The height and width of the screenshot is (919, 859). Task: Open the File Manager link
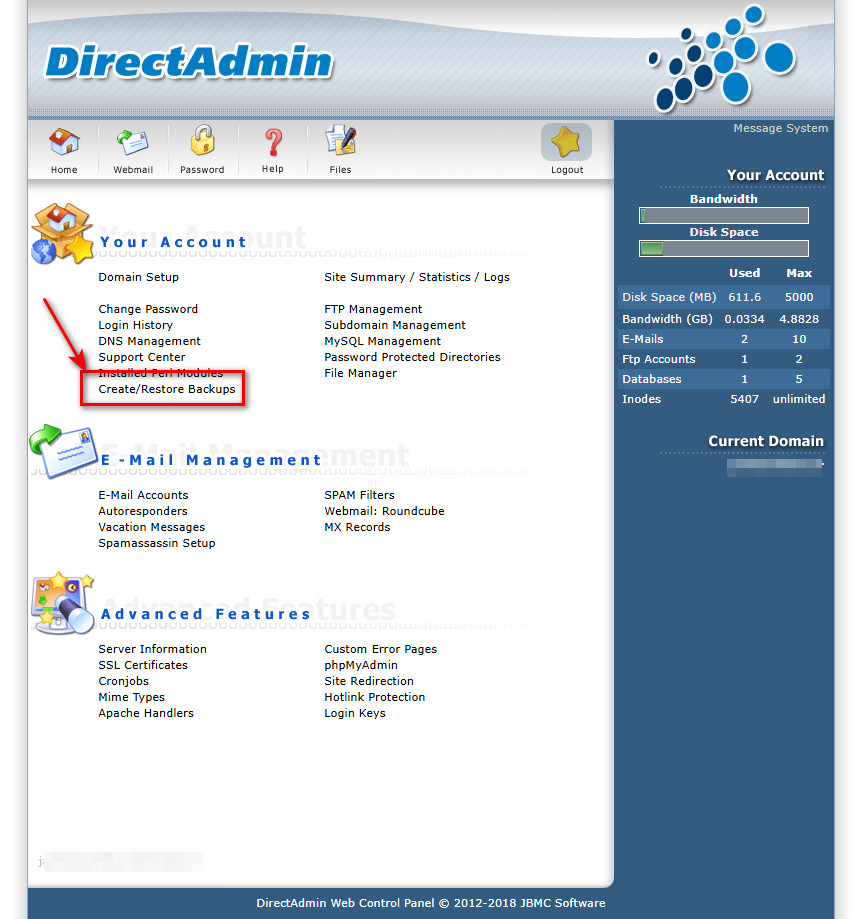coord(360,373)
